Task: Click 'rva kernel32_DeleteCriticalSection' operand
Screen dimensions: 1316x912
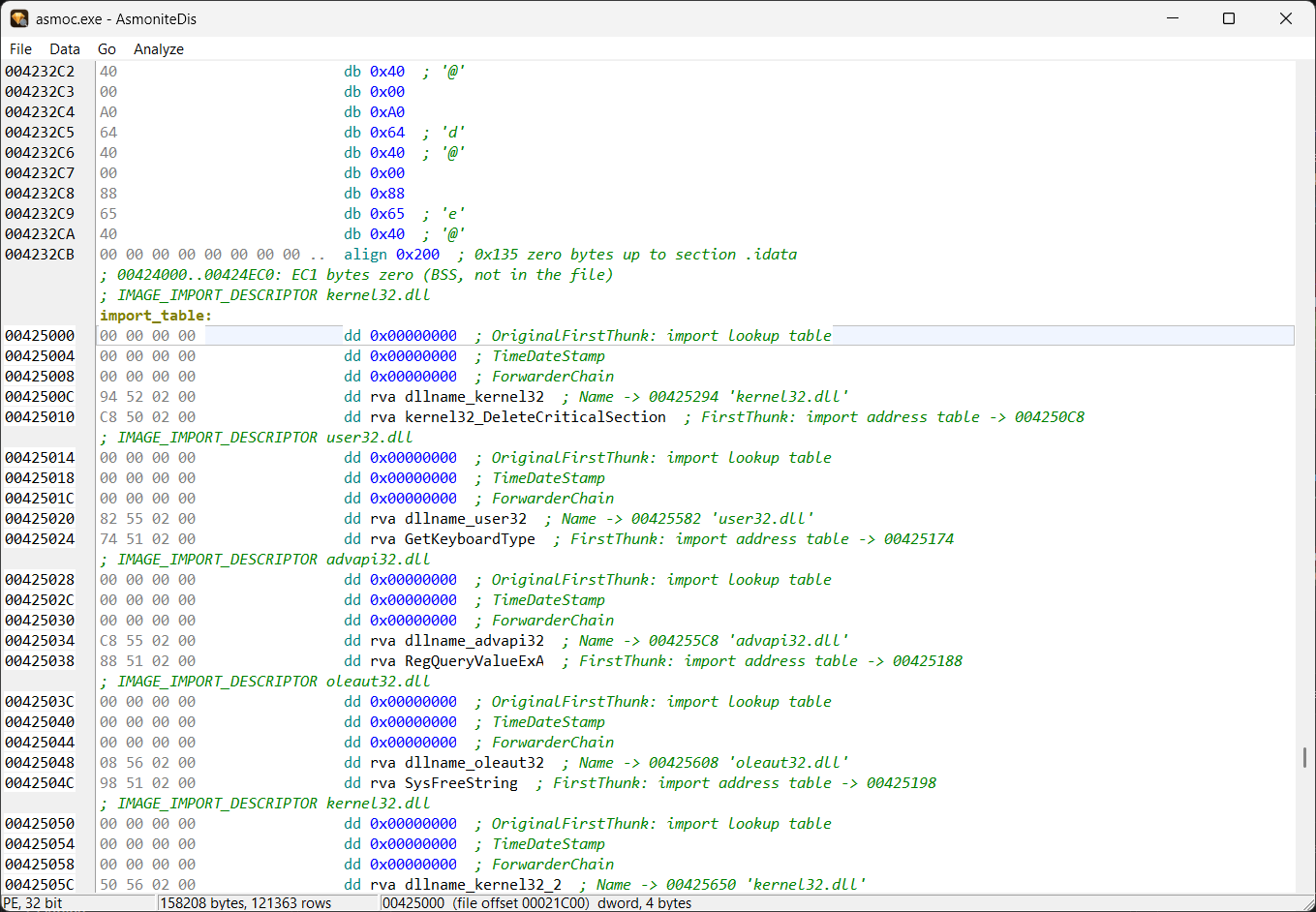Action: [518, 417]
